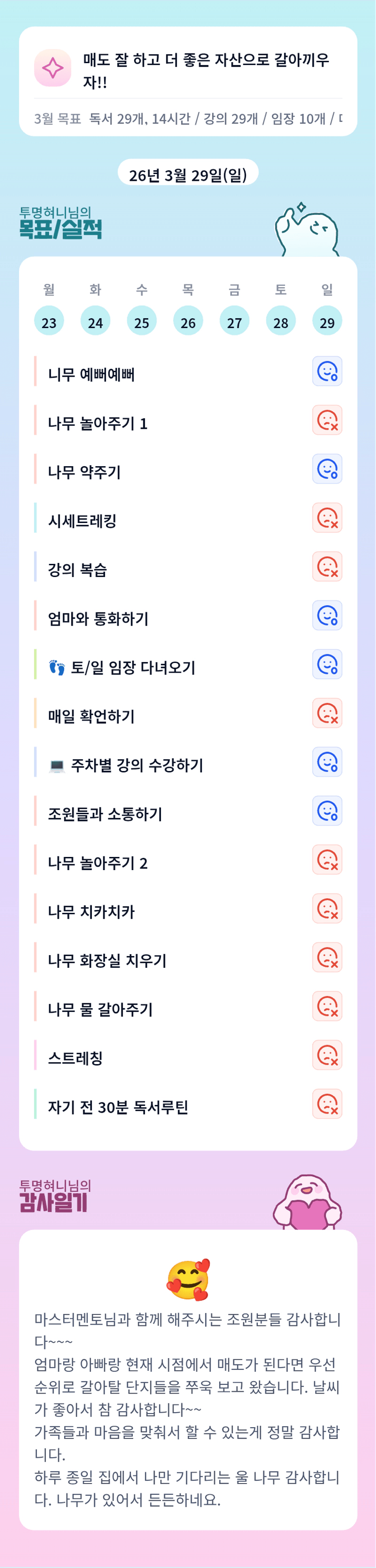Image resolution: width=376 pixels, height=1568 pixels.
Task: Click the ghost mascot near 목표/실적
Action: pyautogui.click(x=306, y=232)
